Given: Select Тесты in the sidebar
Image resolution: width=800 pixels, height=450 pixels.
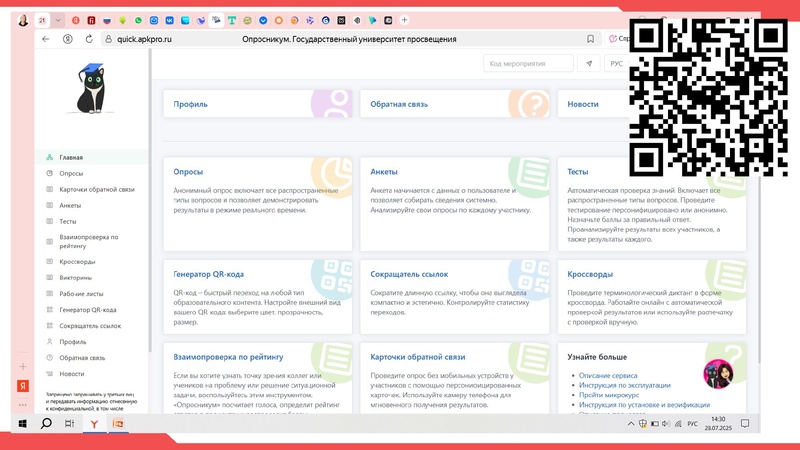Looking at the screenshot, I should coord(68,221).
